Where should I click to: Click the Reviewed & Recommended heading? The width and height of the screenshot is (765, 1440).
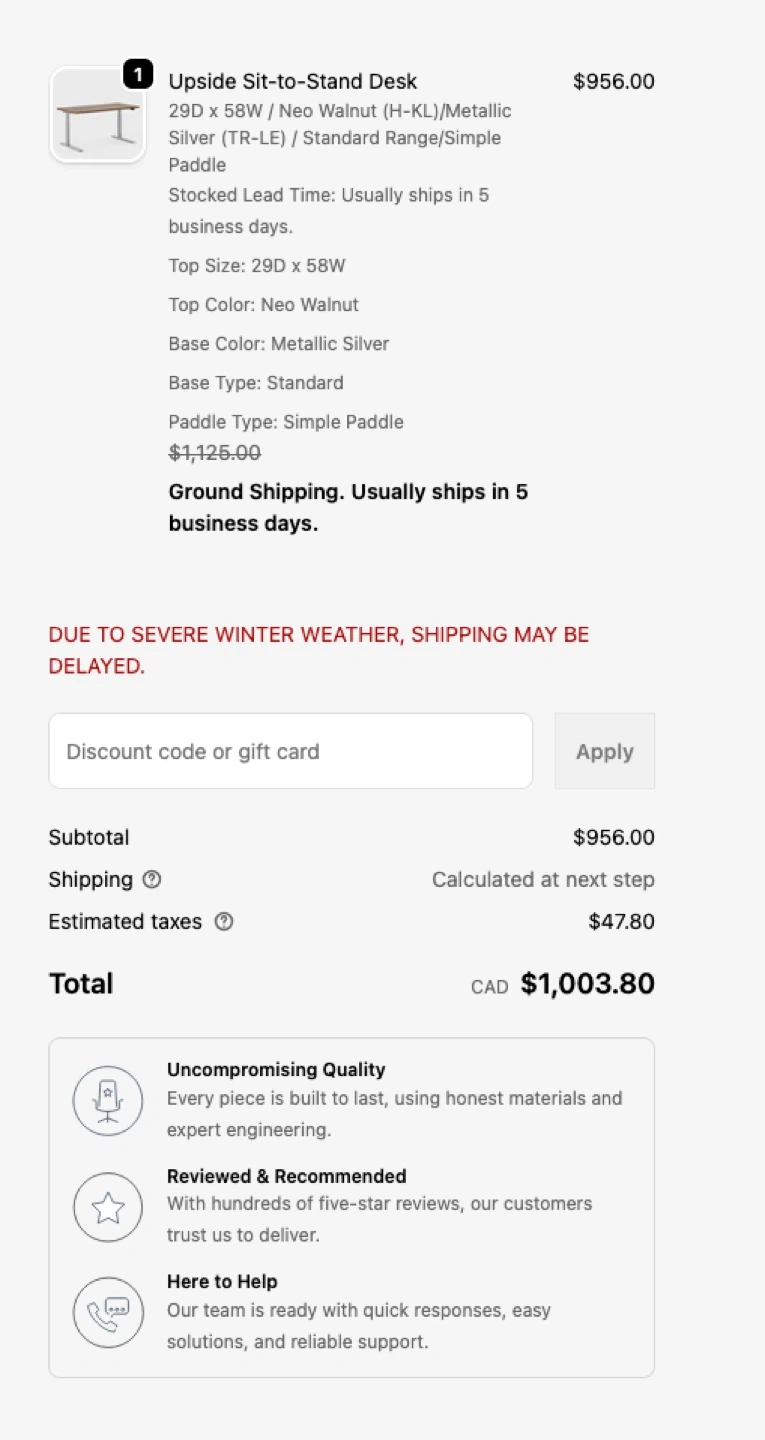click(286, 1176)
